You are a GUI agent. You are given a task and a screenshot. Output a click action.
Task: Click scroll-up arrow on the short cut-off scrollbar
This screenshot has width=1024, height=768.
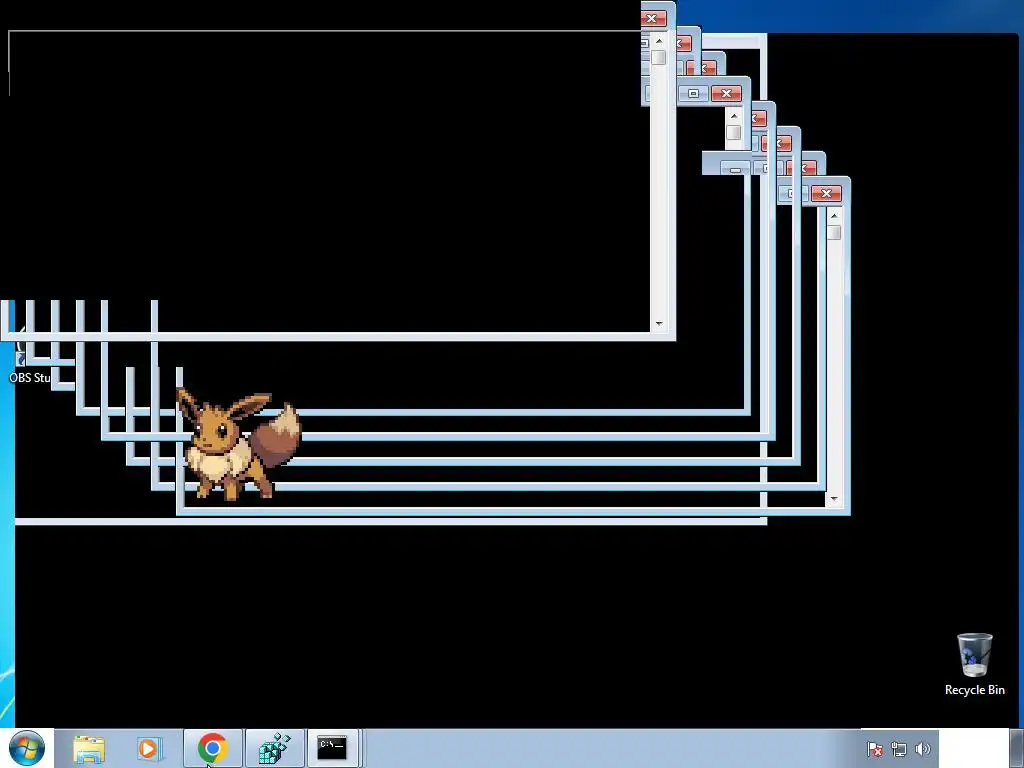coord(734,116)
